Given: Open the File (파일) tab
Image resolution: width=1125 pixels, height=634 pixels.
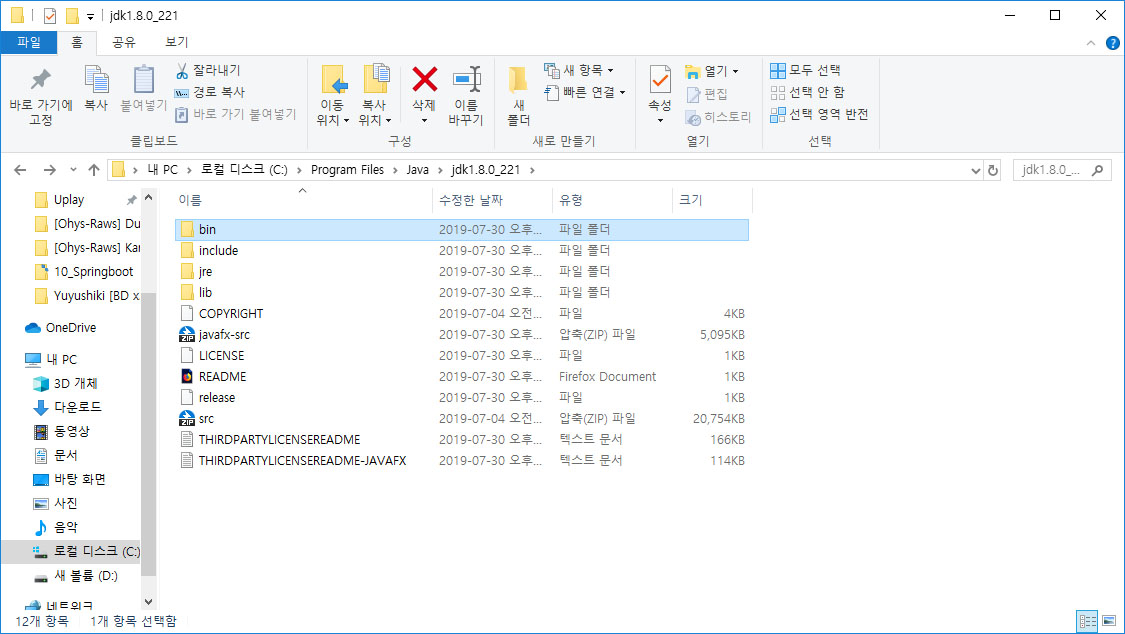Looking at the screenshot, I should coord(29,42).
